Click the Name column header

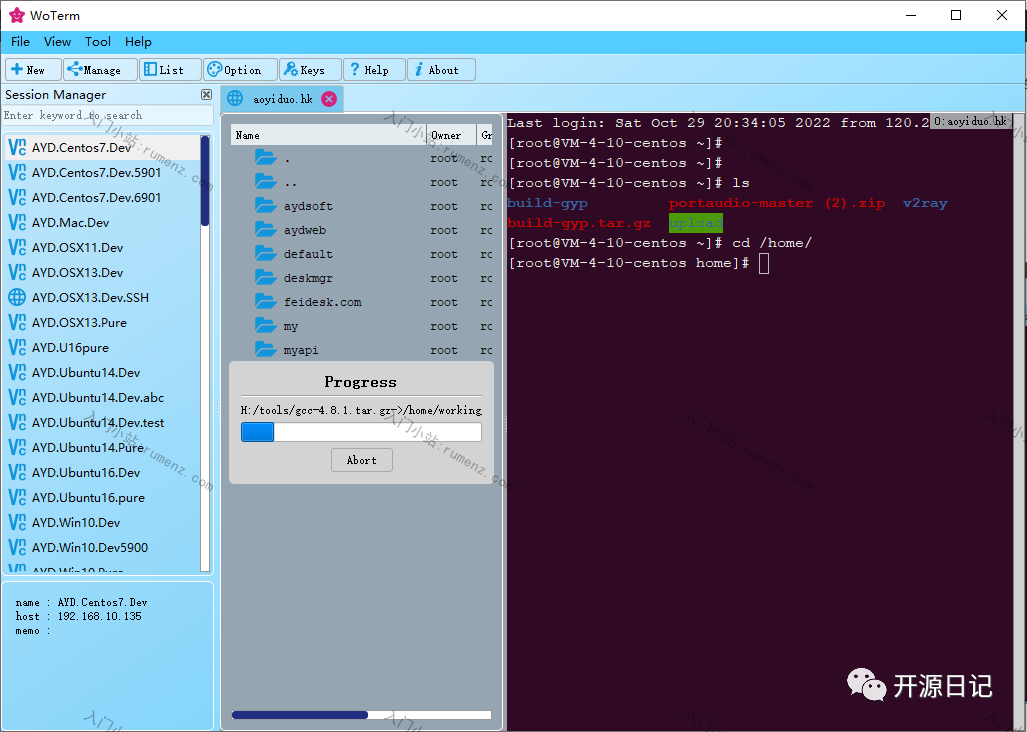328,135
